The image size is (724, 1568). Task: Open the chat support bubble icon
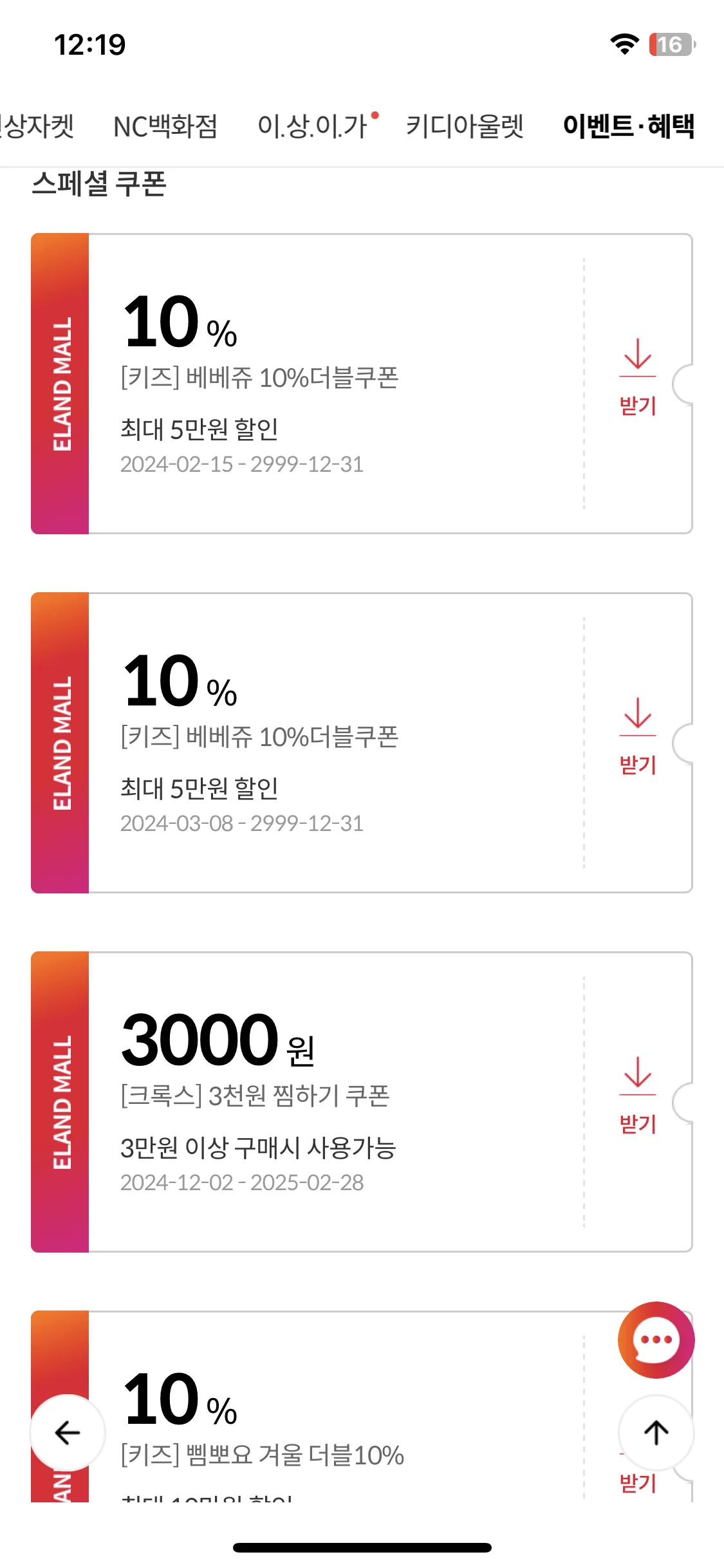pyautogui.click(x=656, y=1339)
